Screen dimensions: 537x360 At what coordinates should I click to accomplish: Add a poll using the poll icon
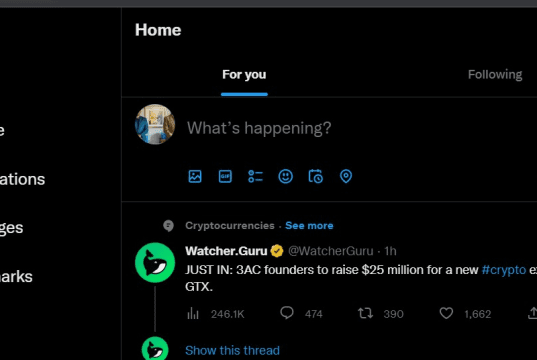tap(255, 176)
